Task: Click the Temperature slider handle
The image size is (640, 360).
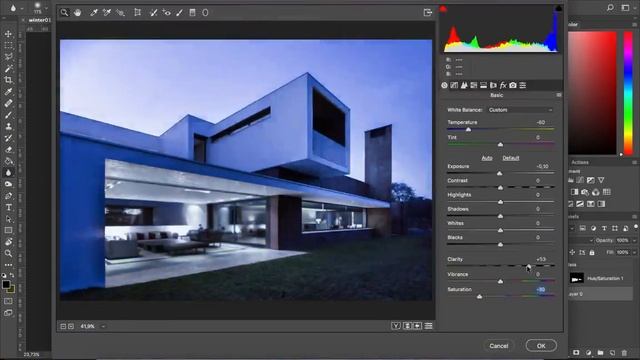Action: [469, 129]
